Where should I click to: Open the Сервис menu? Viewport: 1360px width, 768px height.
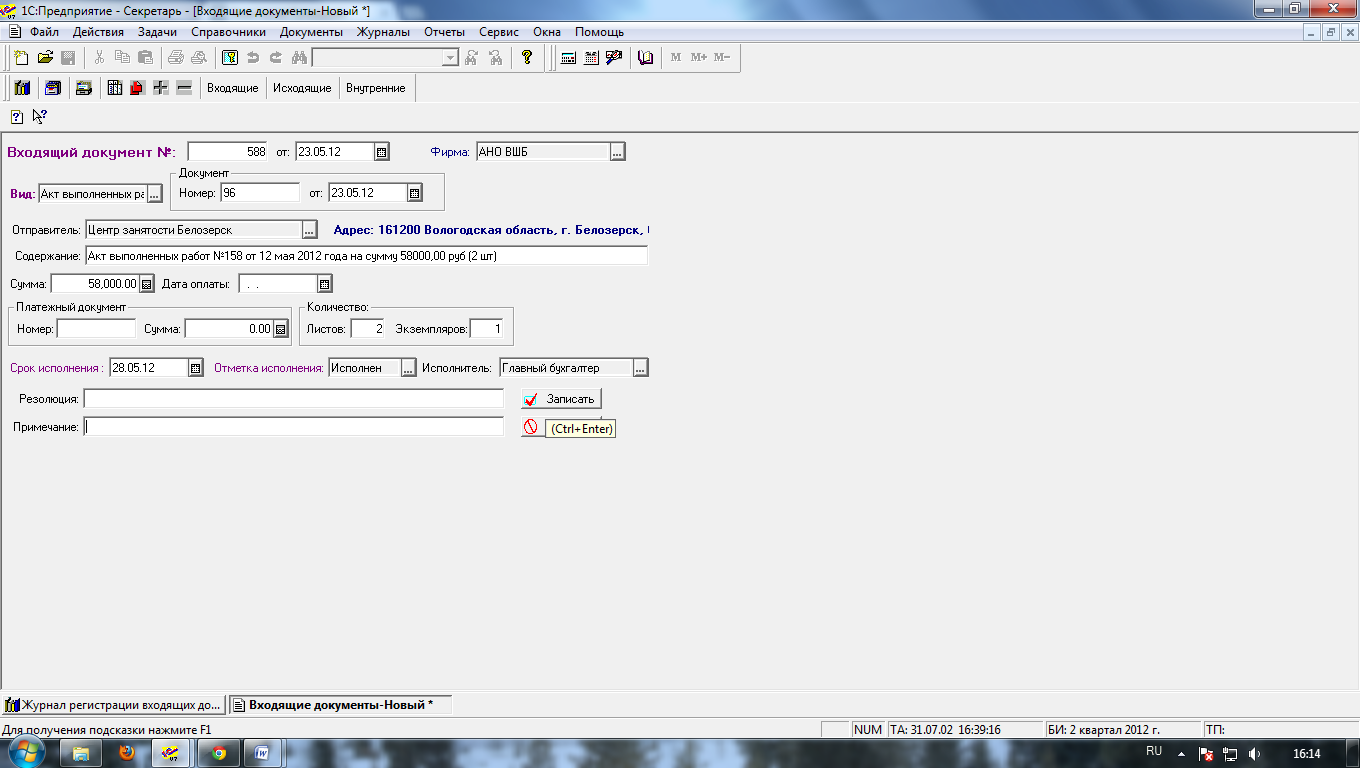[499, 32]
